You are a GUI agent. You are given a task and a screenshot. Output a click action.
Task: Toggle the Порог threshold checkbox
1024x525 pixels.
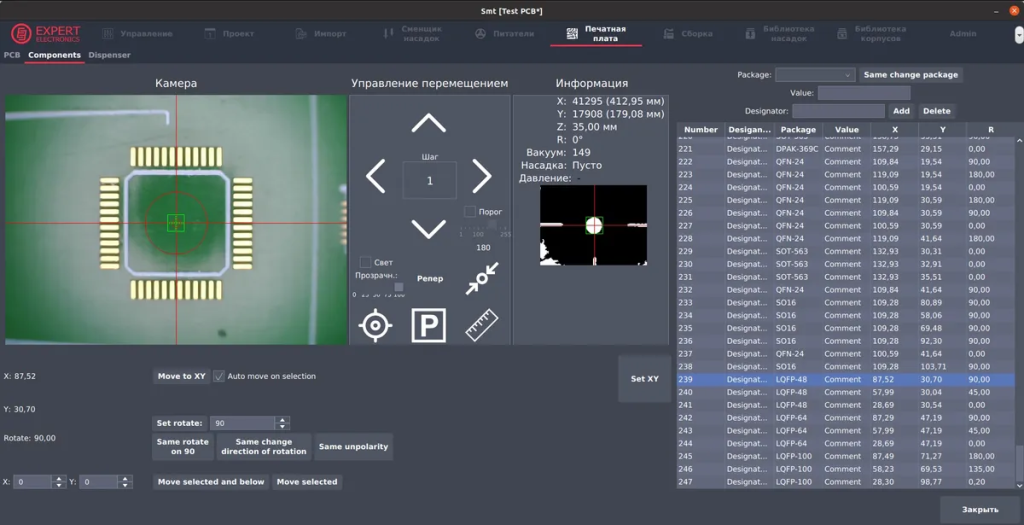coord(470,212)
